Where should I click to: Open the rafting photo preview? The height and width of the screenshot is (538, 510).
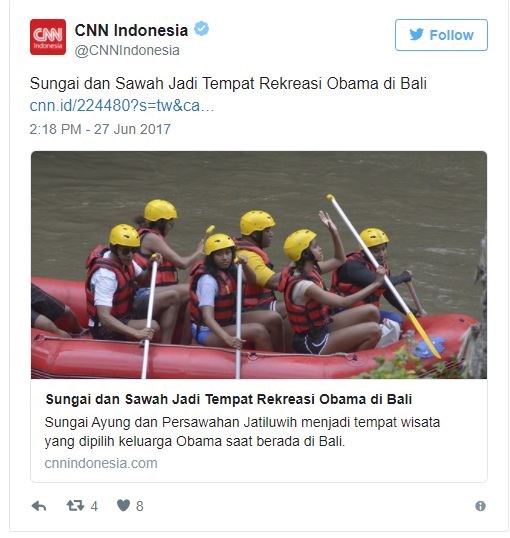pos(259,265)
